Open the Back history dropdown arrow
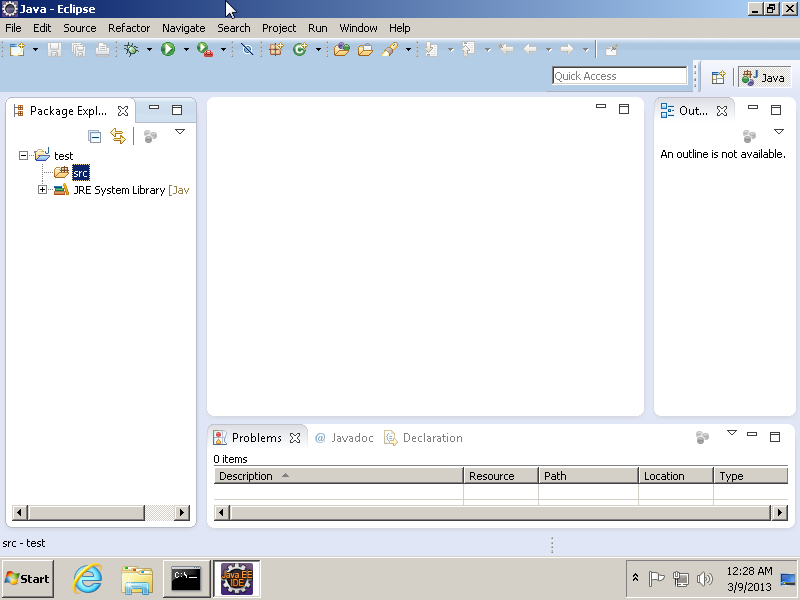Image resolution: width=800 pixels, height=600 pixels. (x=548, y=49)
